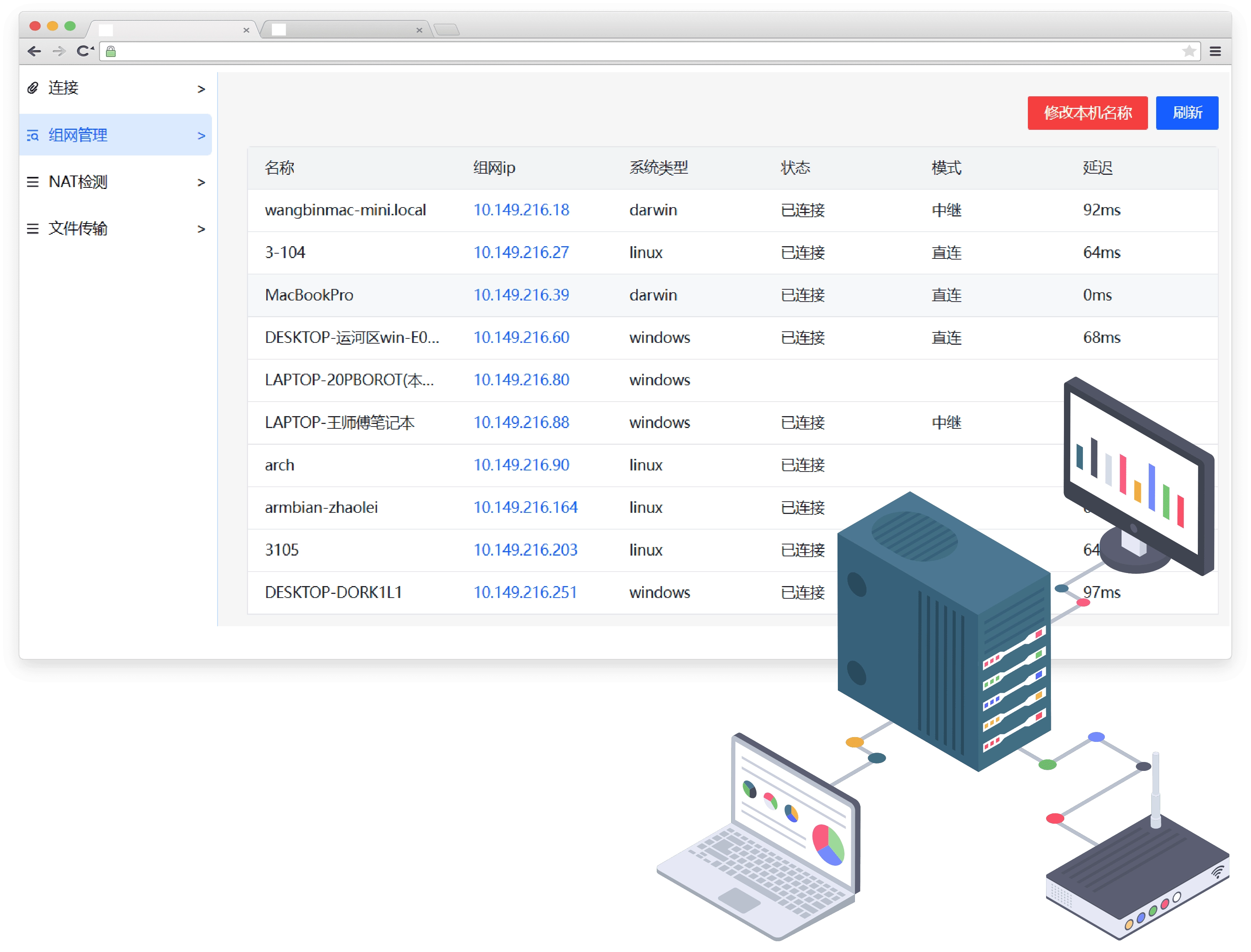Viewport: 1251px width, 952px height.
Task: Click the list icon beside NAT检测
Action: (33, 182)
